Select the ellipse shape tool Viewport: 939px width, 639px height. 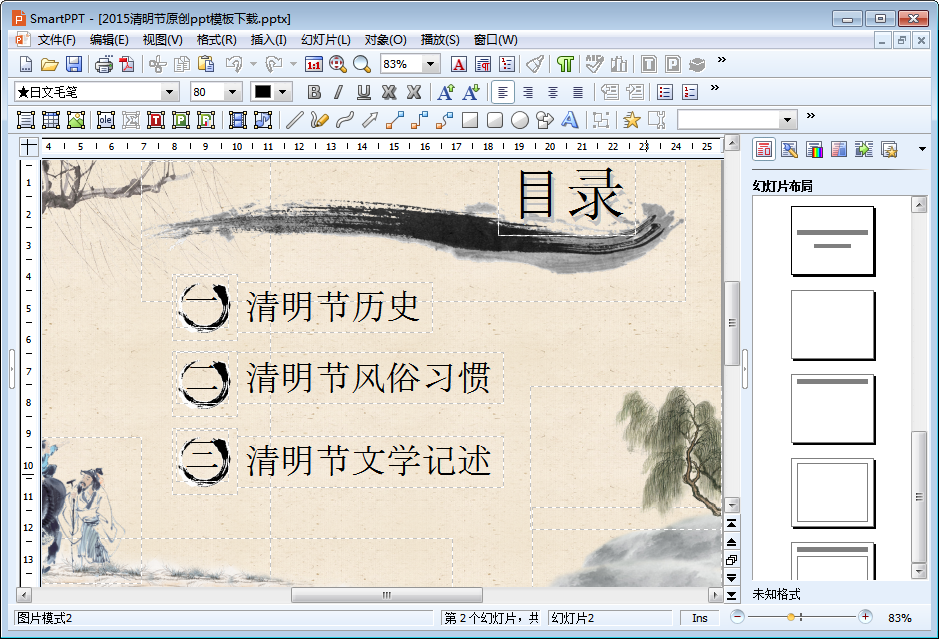520,120
